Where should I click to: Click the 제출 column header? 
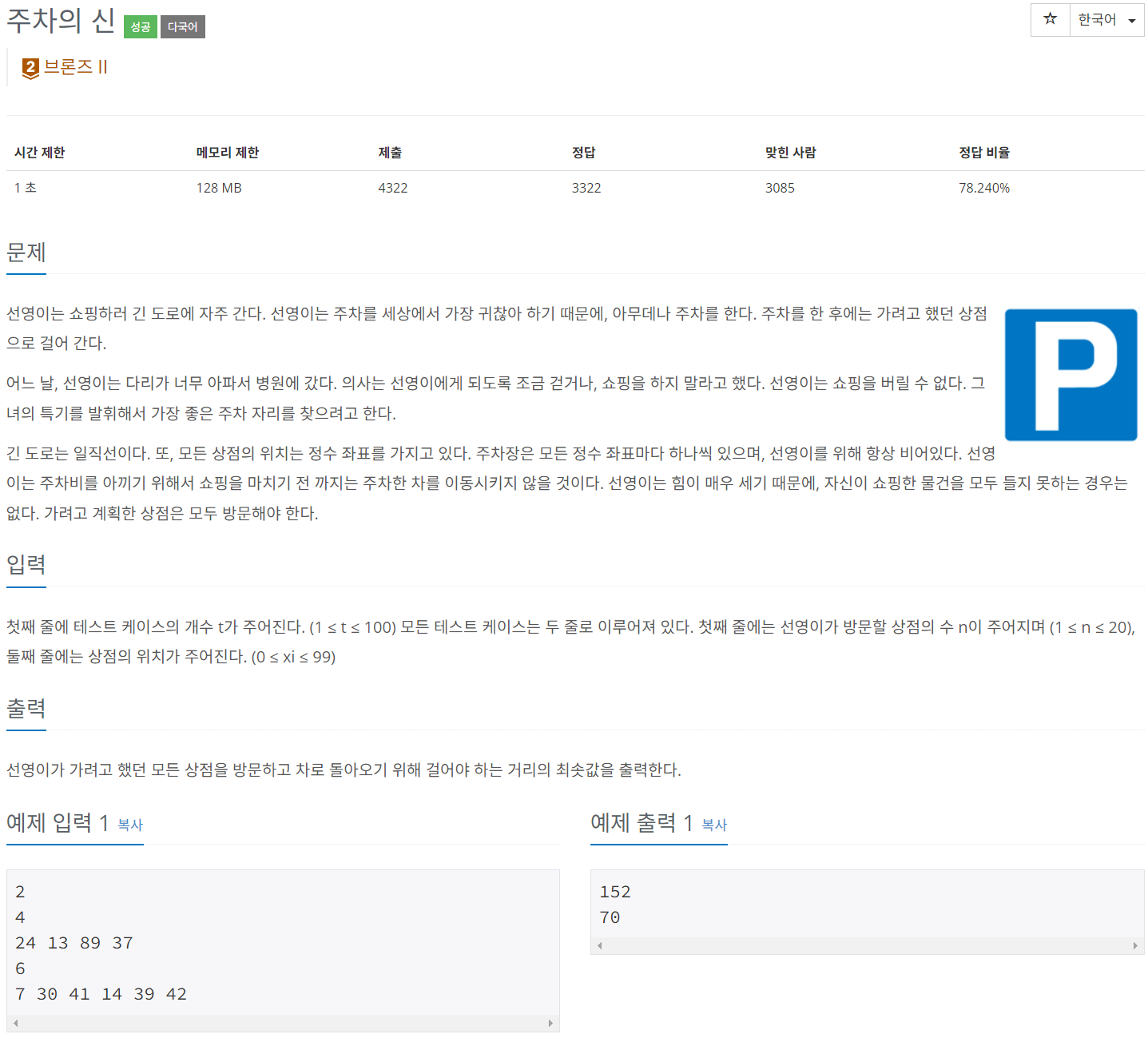390,153
